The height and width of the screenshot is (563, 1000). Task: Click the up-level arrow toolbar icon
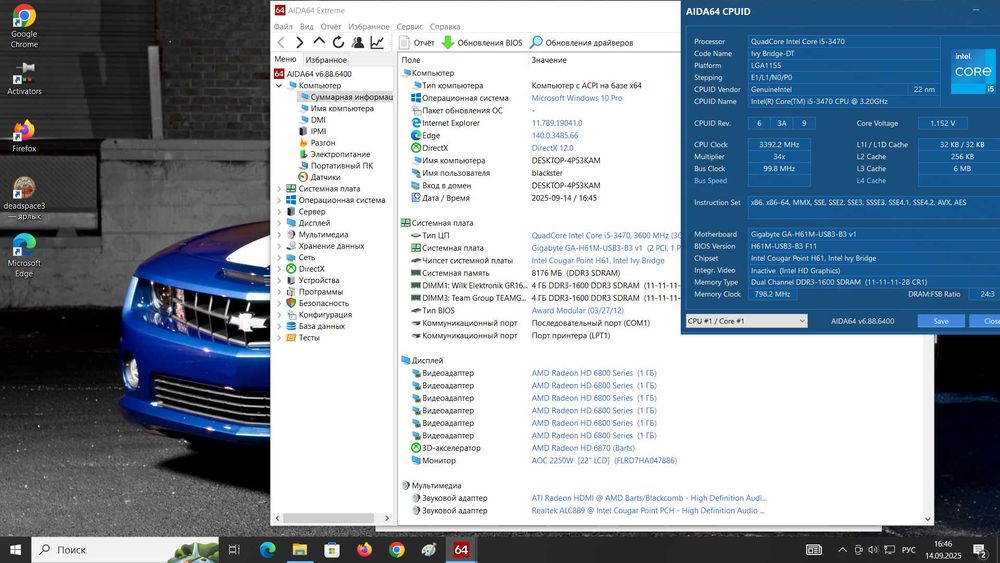tap(319, 42)
